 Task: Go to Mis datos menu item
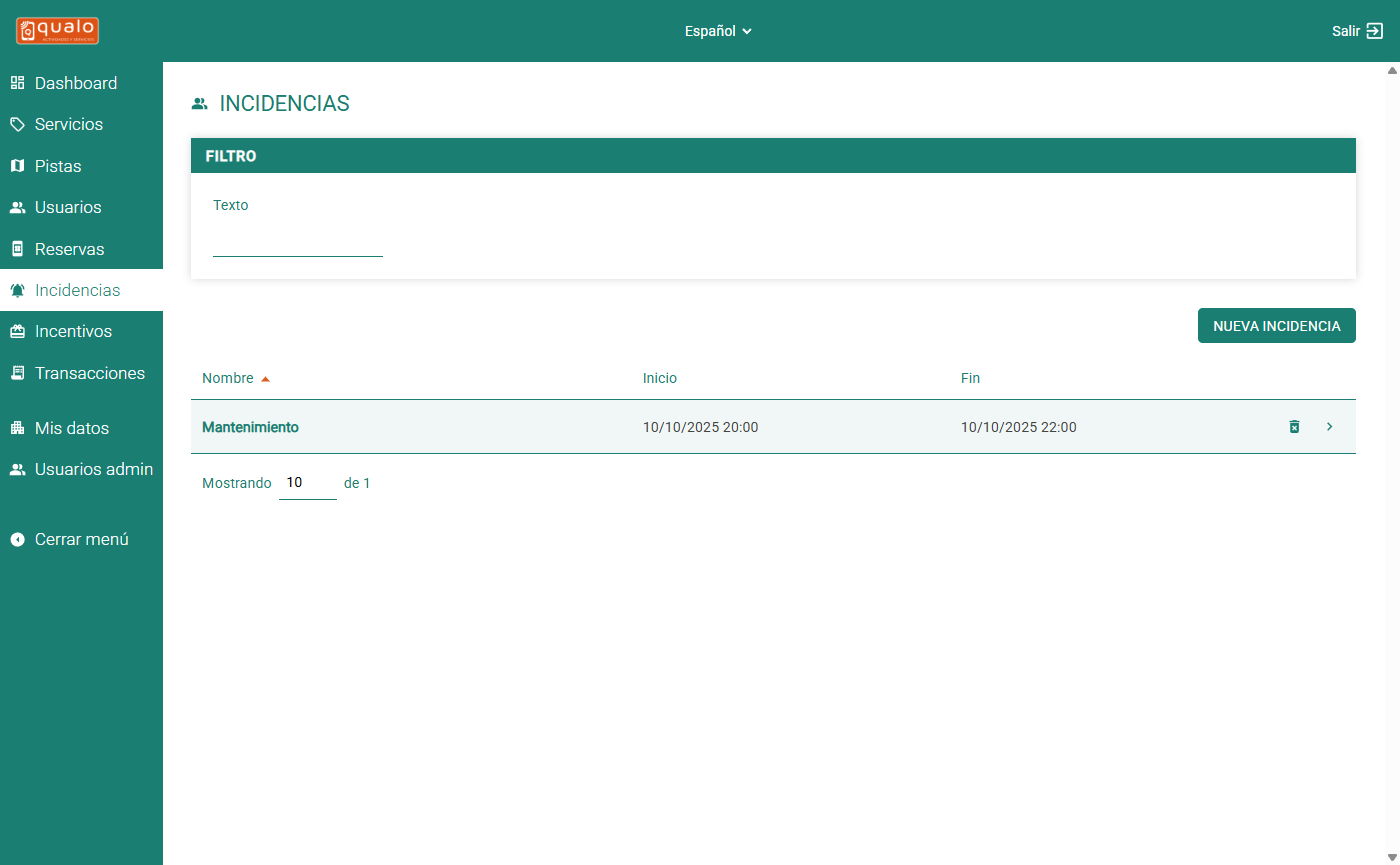point(71,428)
